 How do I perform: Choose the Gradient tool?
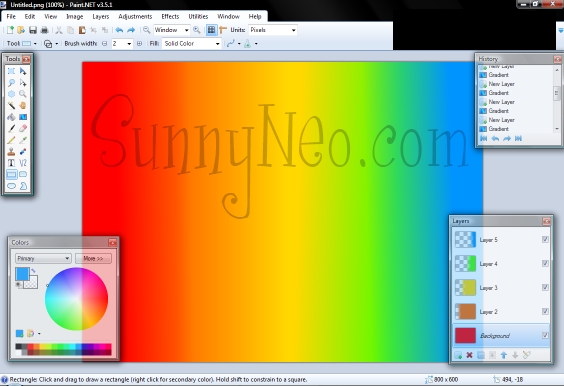coord(23,117)
